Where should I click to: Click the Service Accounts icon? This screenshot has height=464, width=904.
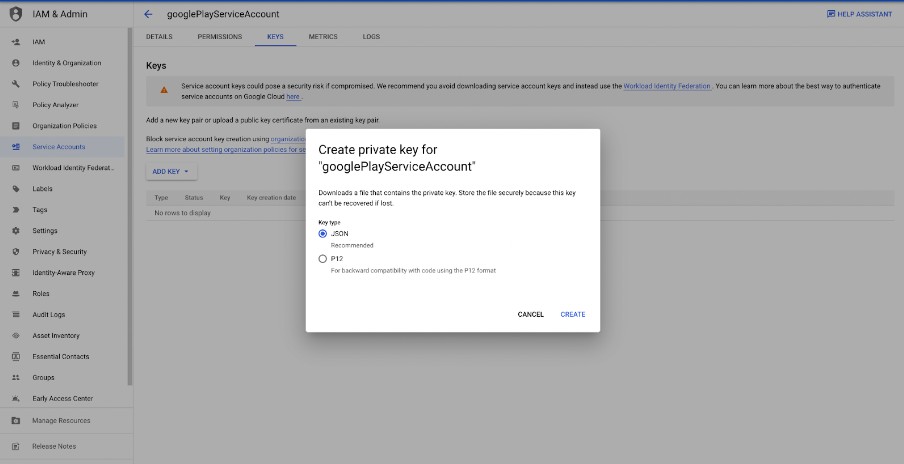click(16, 146)
